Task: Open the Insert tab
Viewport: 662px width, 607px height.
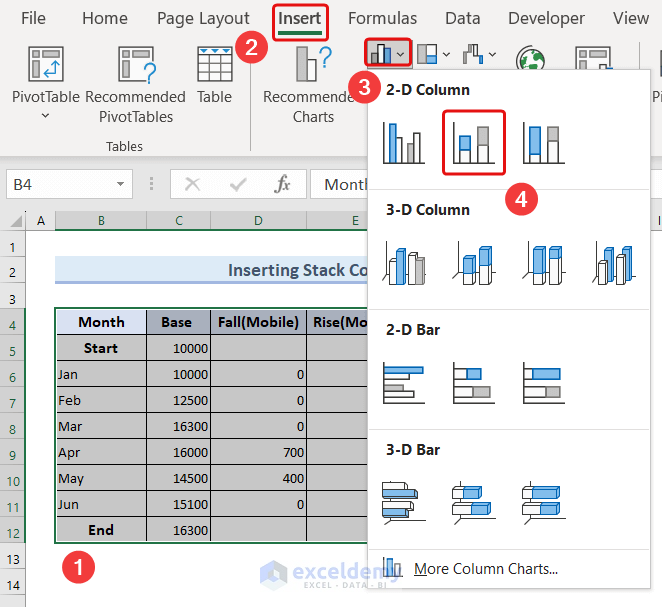Action: tap(300, 19)
